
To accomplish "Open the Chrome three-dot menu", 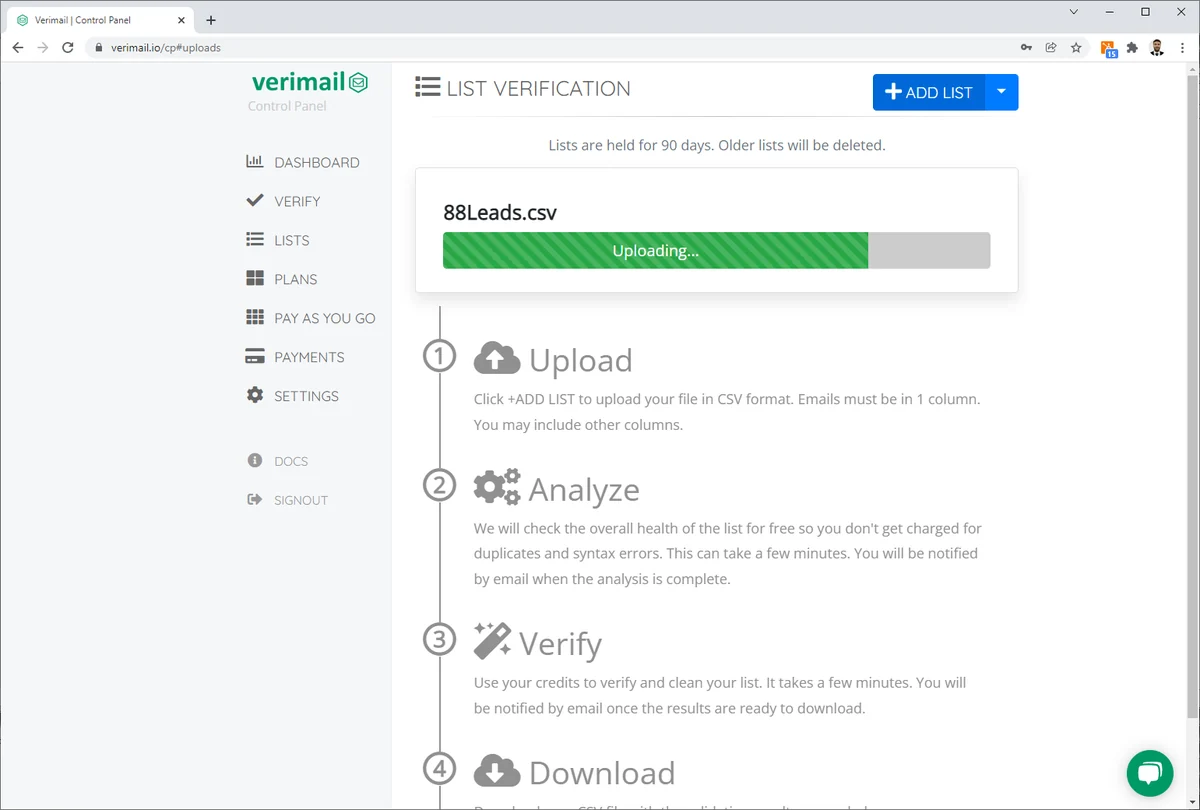I will click(1182, 47).
